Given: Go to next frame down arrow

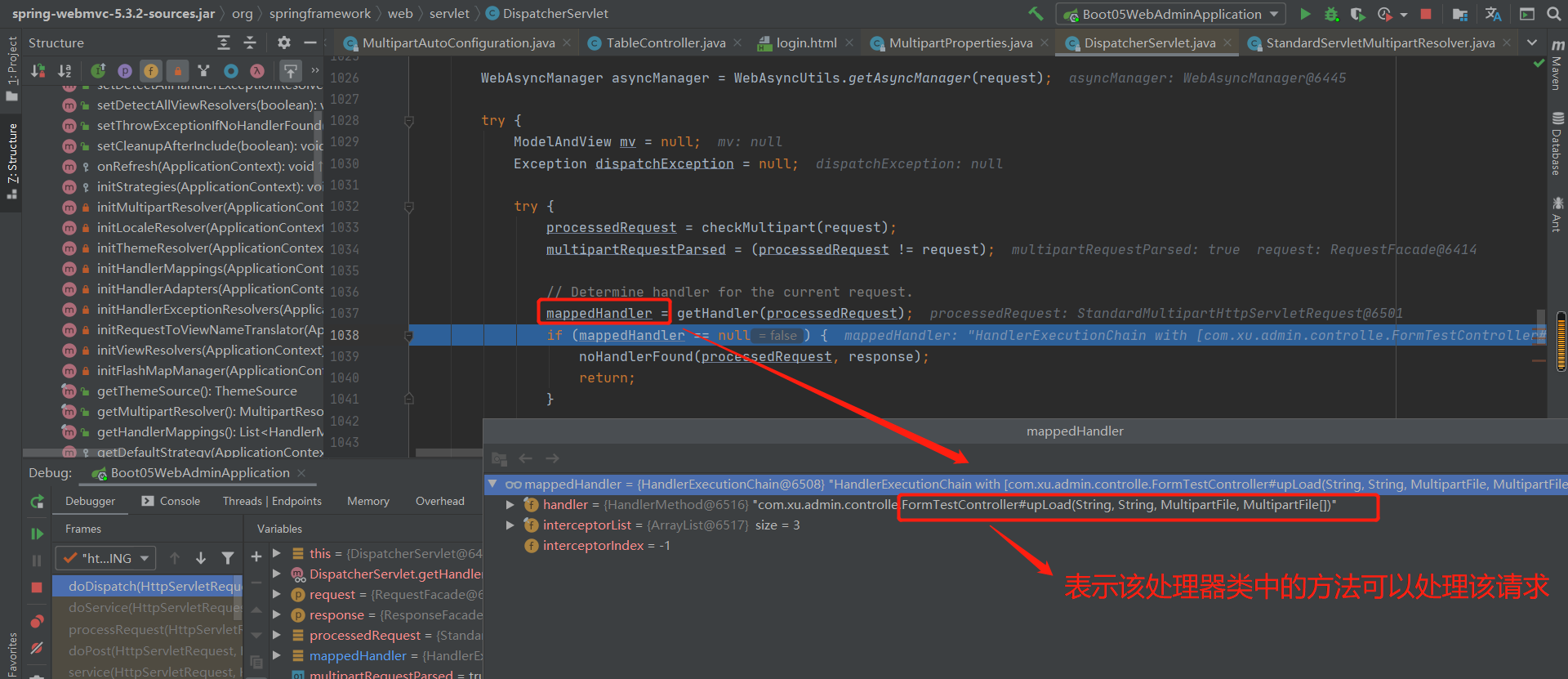Looking at the screenshot, I should tap(201, 558).
